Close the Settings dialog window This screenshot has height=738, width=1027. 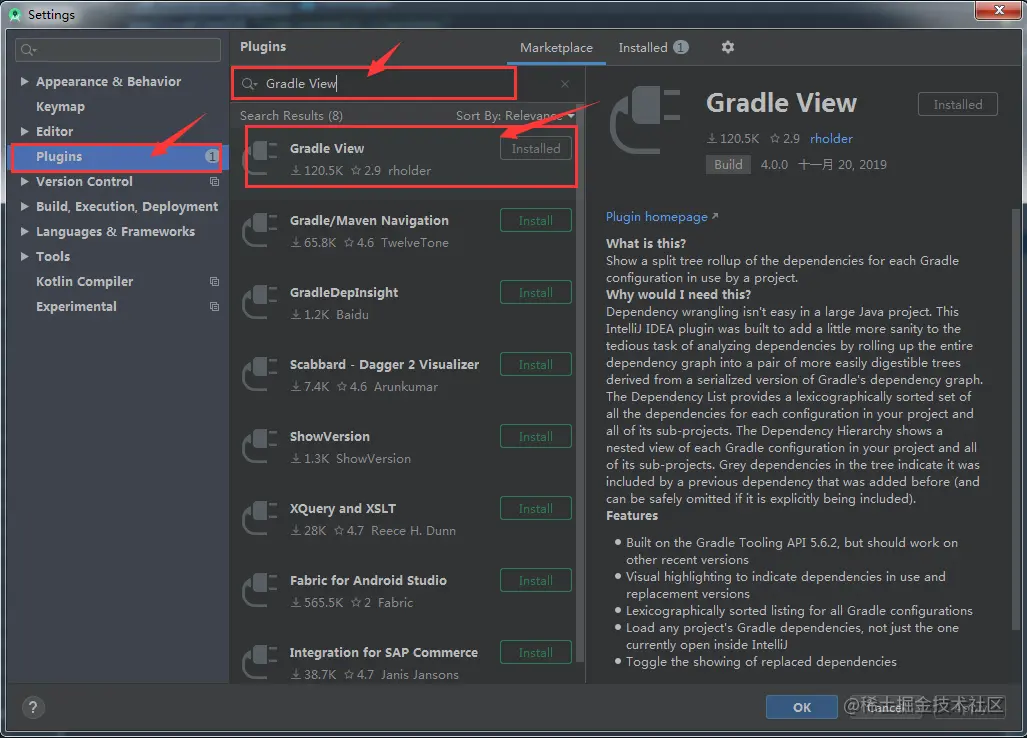pyautogui.click(x=998, y=10)
